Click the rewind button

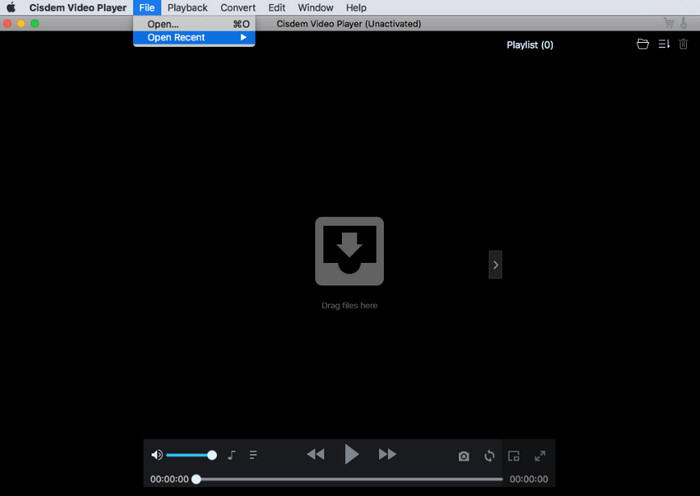point(316,454)
